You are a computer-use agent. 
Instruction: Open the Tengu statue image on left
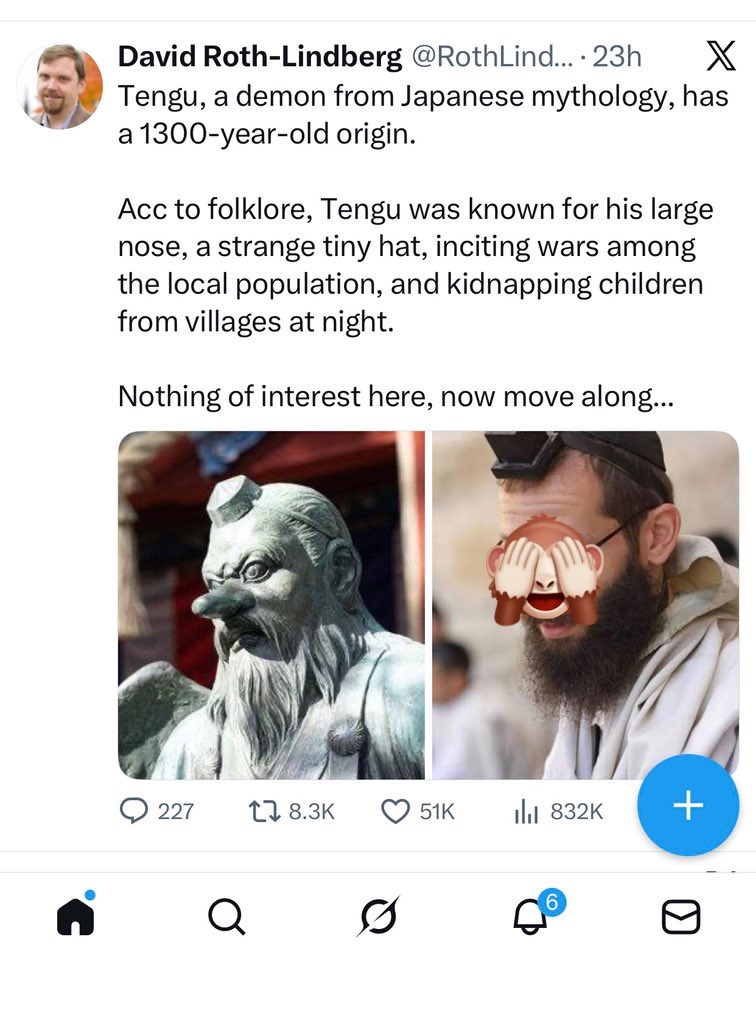click(x=270, y=600)
